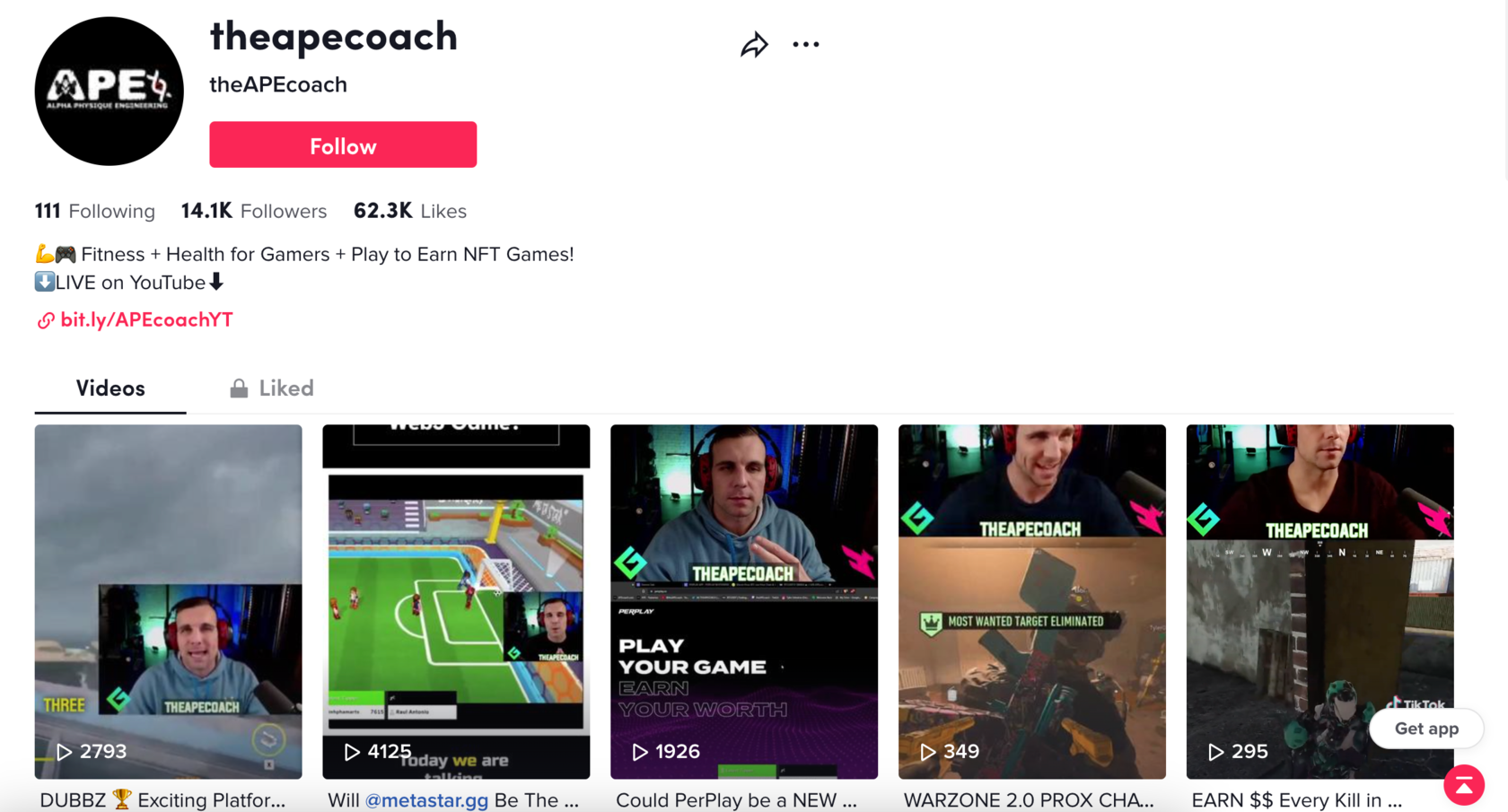Open the WARZONE 2.0 PROX CHAT video
1508x812 pixels.
coord(1031,601)
